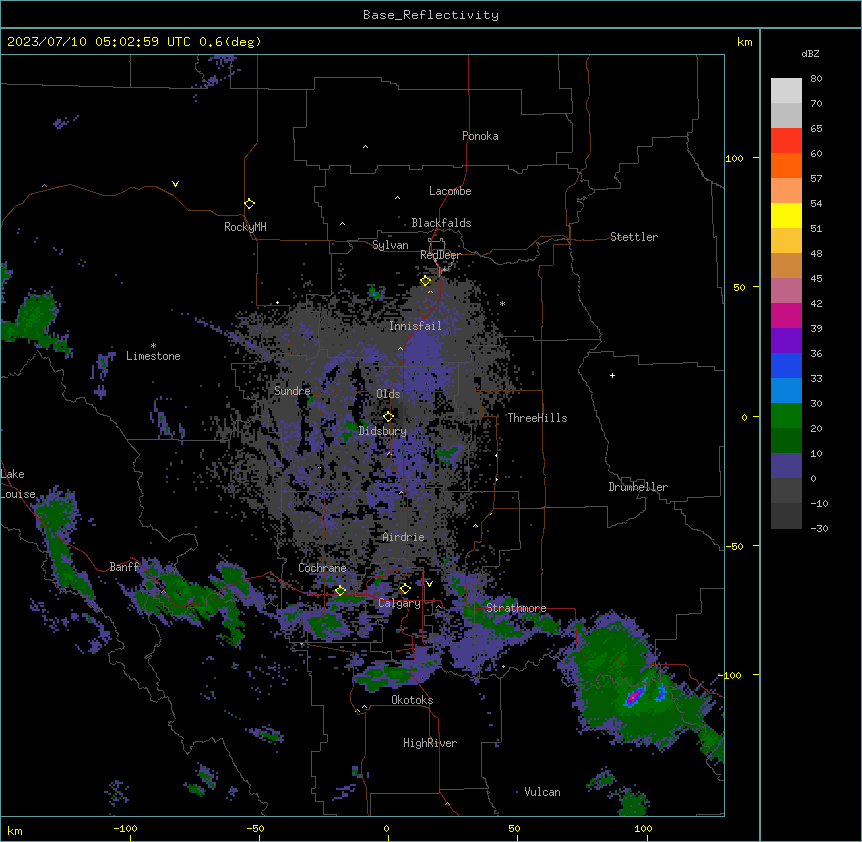Select the Blackfalds label

click(441, 223)
